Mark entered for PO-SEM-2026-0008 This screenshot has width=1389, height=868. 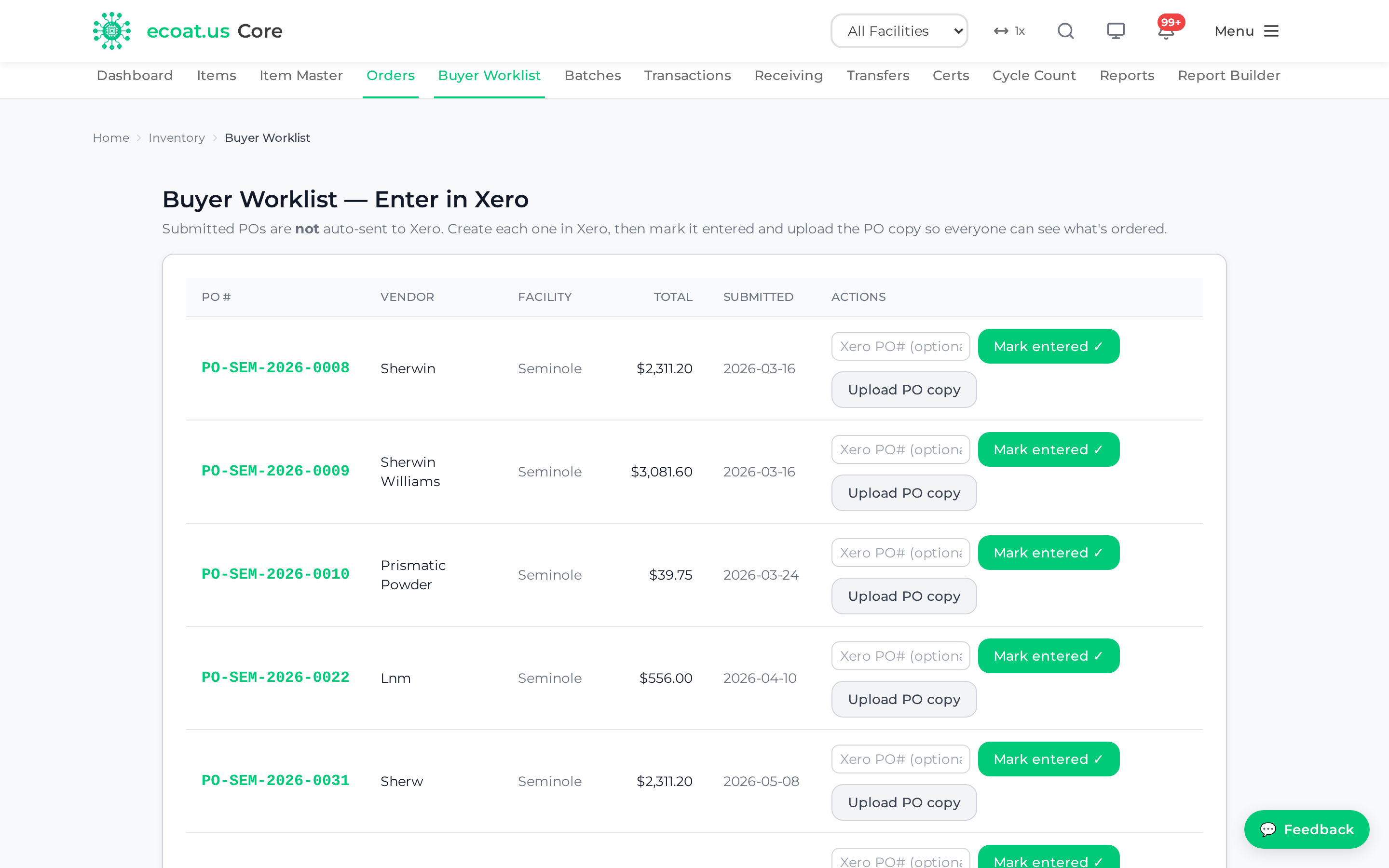[1049, 346]
